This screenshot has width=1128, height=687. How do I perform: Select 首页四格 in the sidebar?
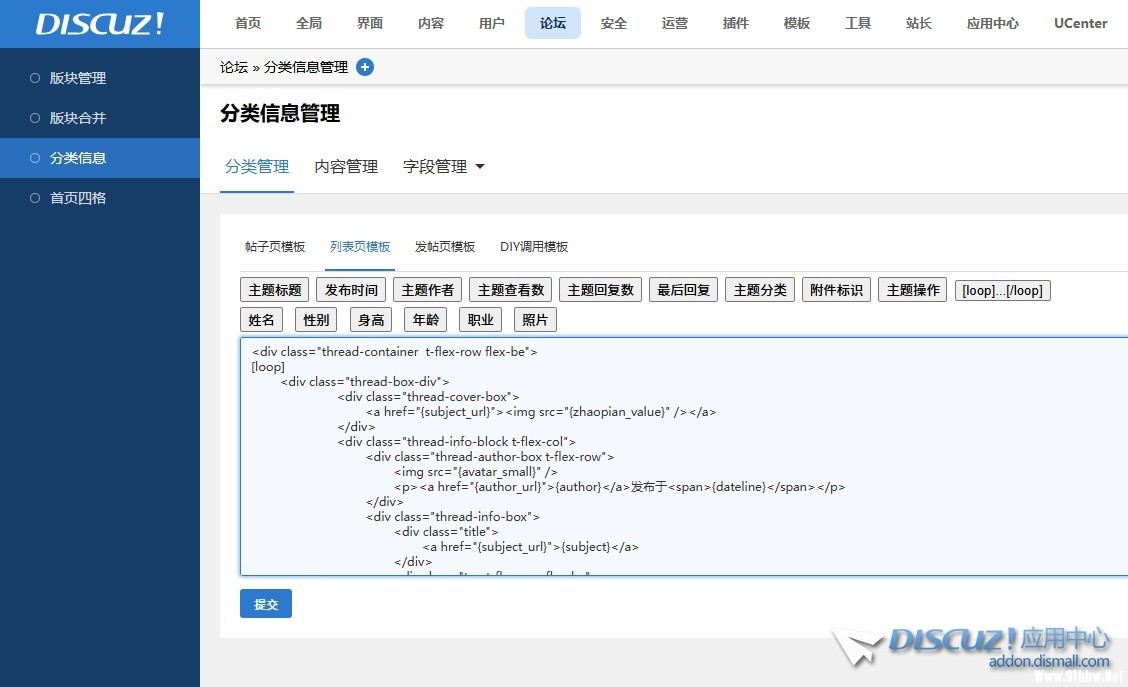pos(78,198)
